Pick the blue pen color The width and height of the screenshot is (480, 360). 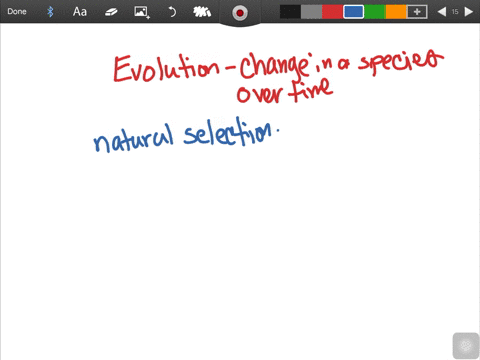pos(353,12)
